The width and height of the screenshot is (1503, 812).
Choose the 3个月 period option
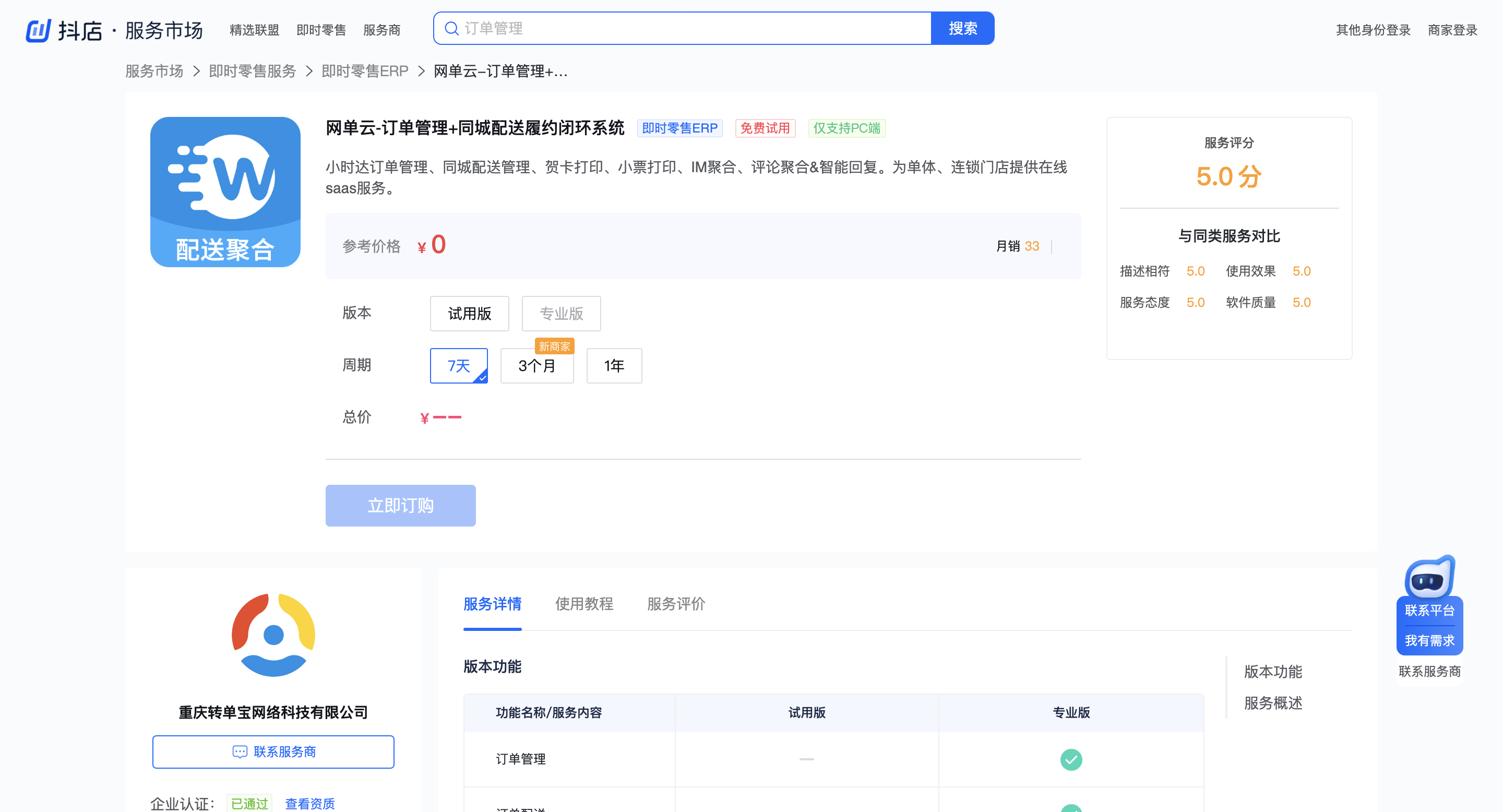537,366
